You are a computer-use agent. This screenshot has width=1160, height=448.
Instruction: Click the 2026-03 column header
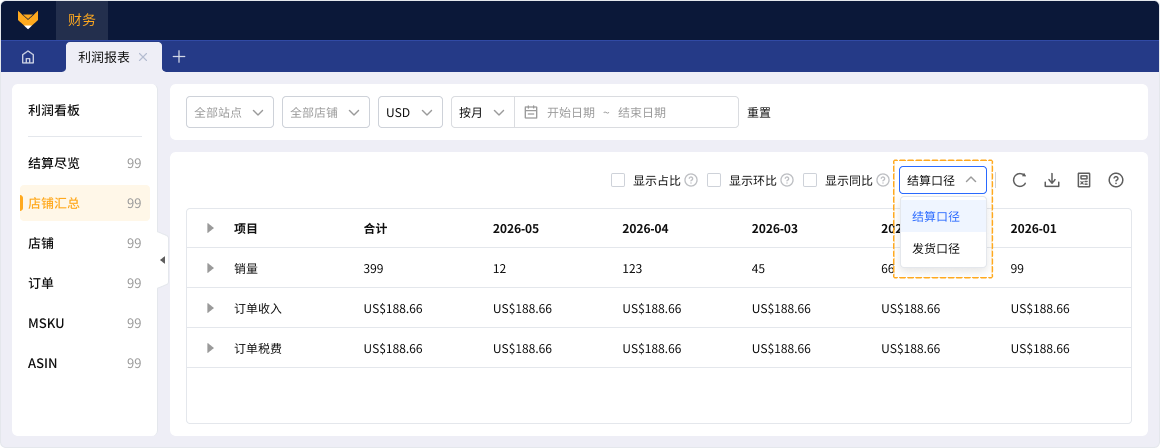(775, 228)
